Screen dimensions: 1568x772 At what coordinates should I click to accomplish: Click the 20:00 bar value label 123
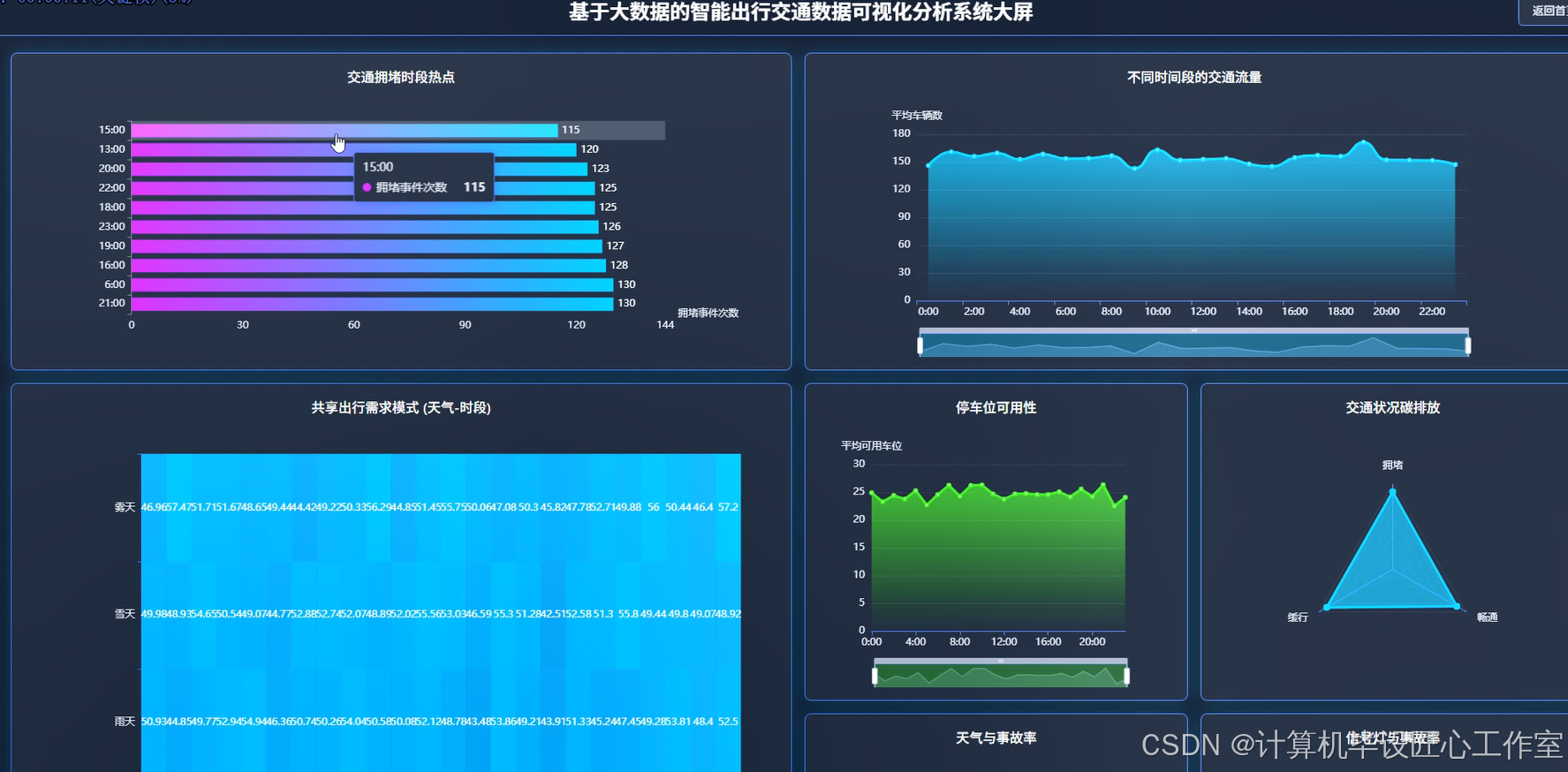point(601,169)
